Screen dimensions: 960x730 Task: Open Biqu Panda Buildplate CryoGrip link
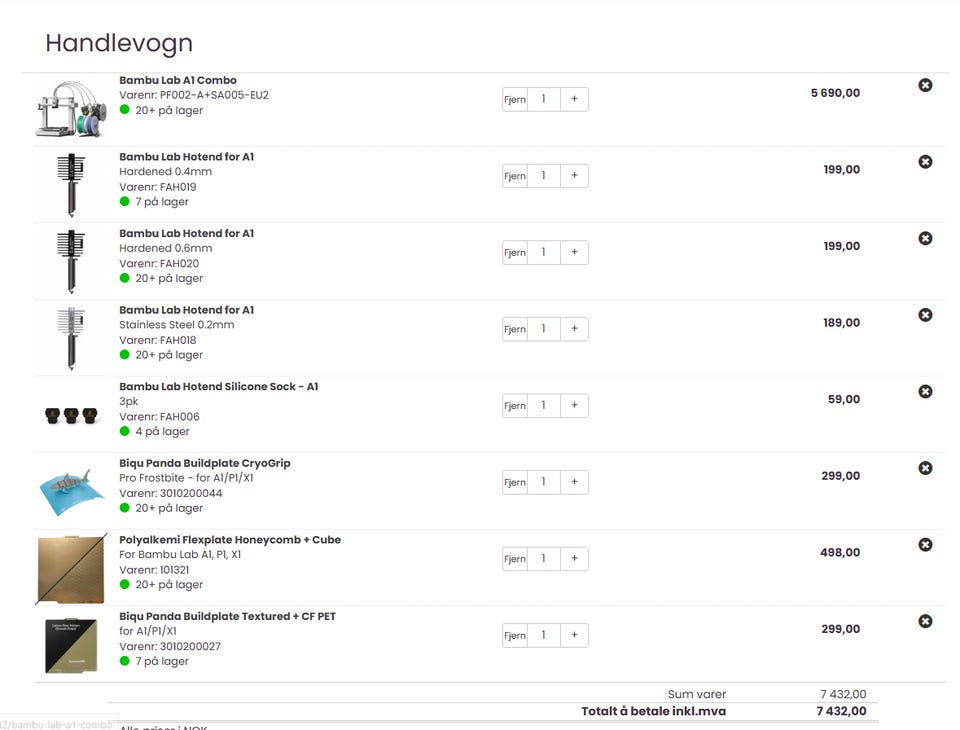(204, 463)
